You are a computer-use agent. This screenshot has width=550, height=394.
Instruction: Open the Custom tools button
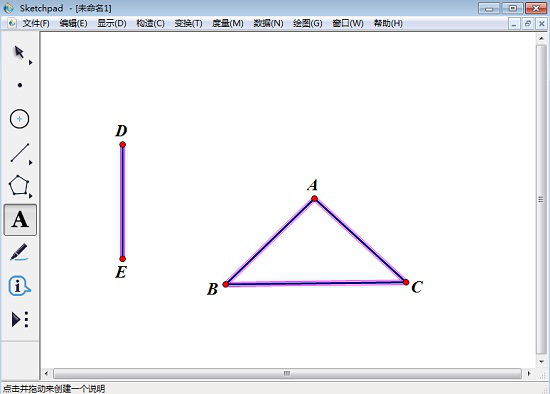(20, 319)
